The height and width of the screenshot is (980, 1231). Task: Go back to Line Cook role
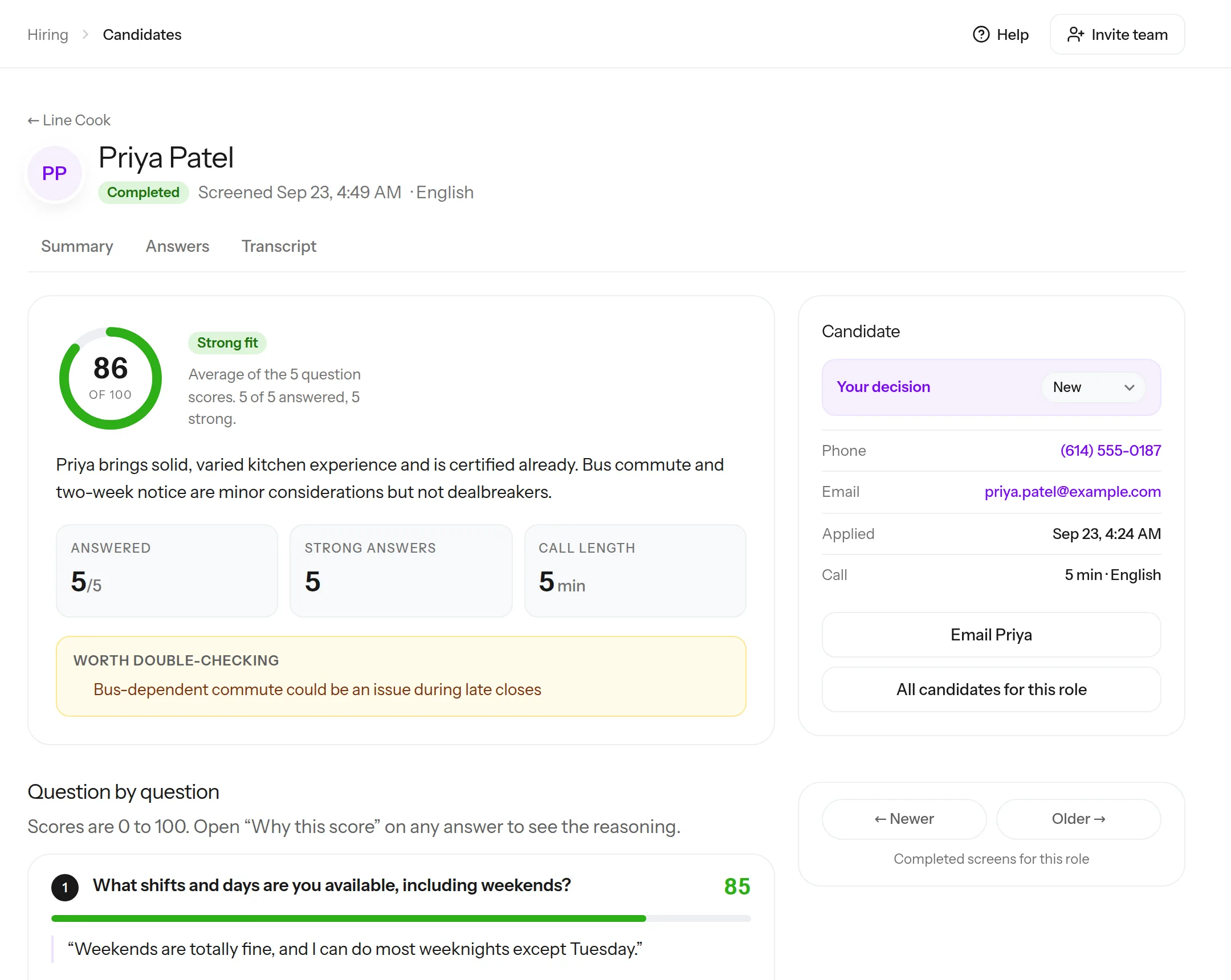(x=69, y=120)
